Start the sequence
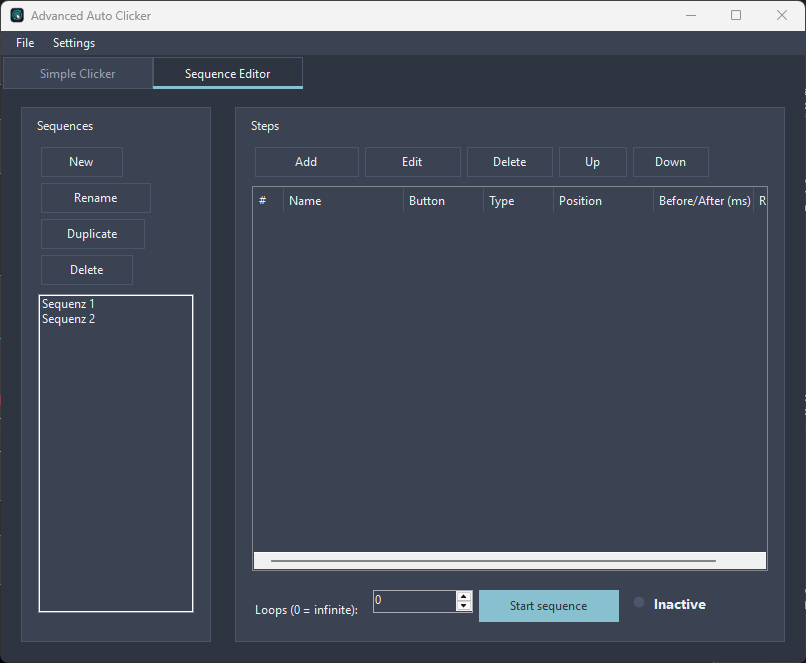 (x=548, y=606)
